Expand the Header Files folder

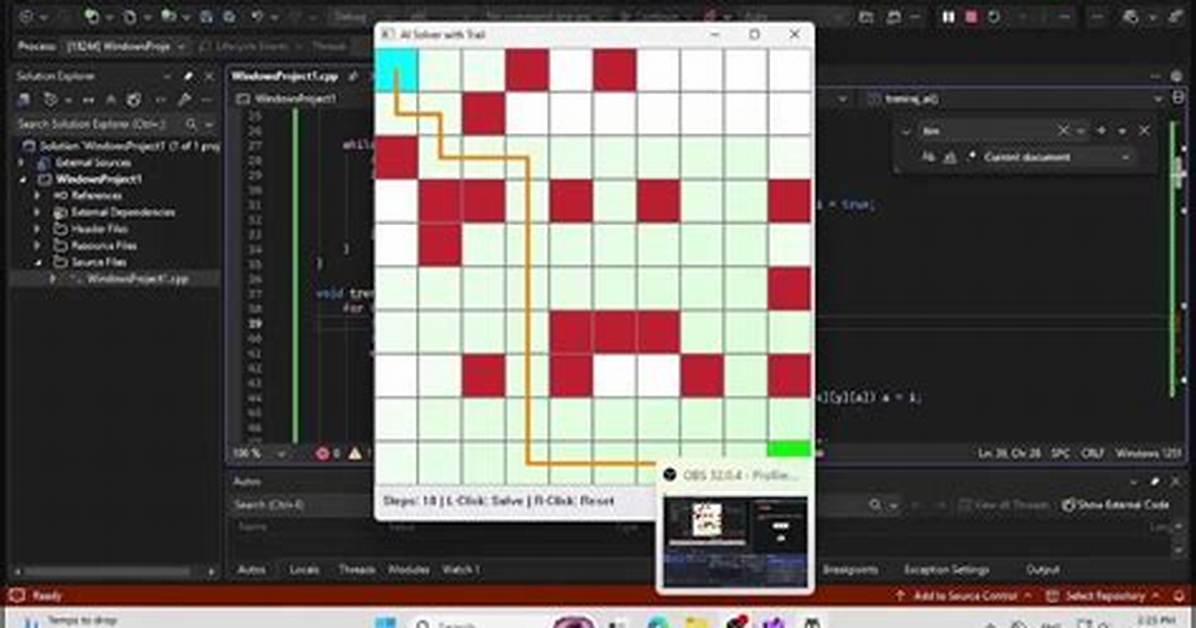click(37, 229)
